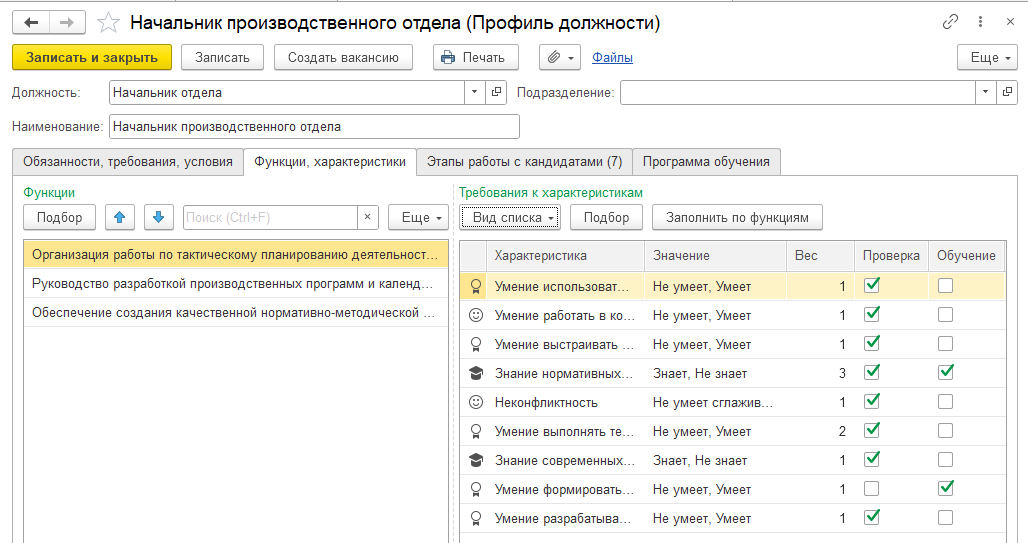Enable Проверка for Умение формировать row
Image resolution: width=1028 pixels, height=543 pixels.
(871, 489)
